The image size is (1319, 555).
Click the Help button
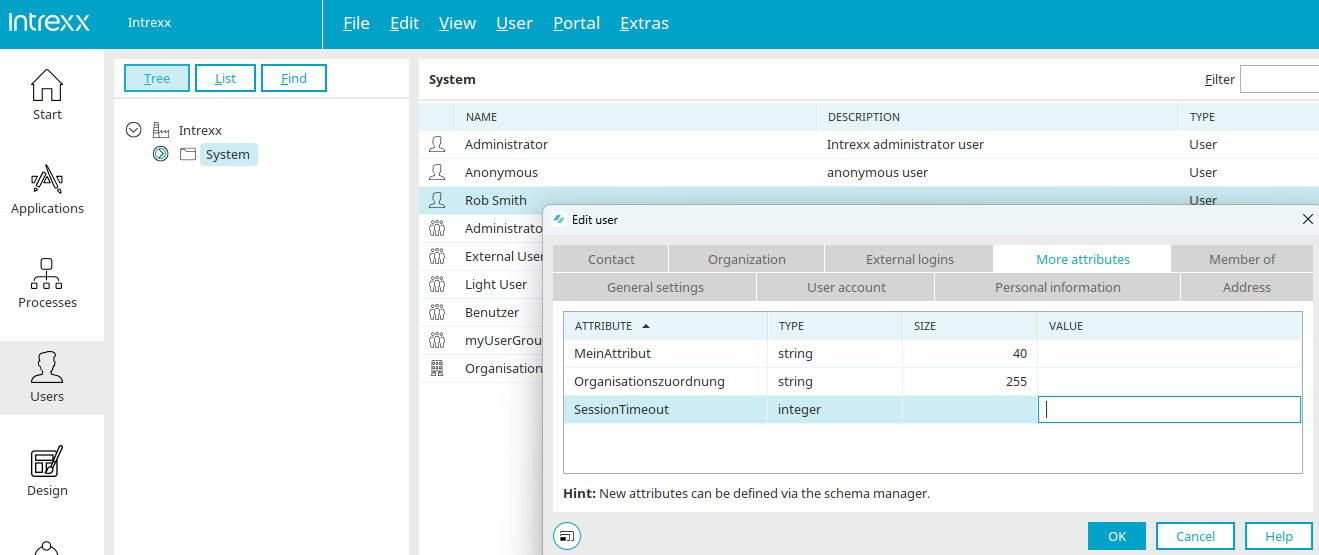click(x=1279, y=536)
